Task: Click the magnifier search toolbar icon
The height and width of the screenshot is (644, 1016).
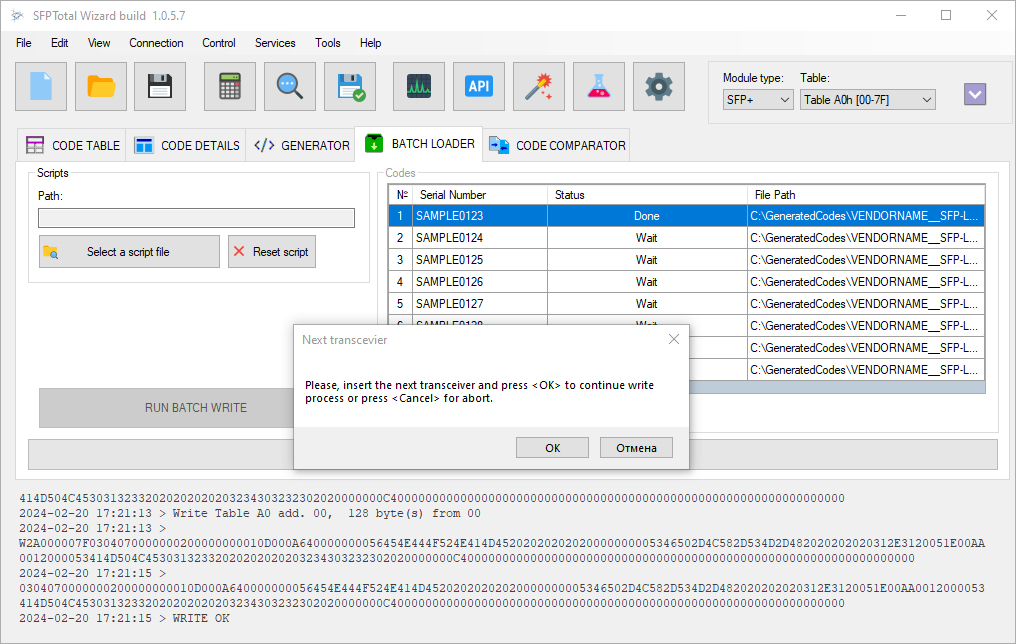Action: pos(290,86)
